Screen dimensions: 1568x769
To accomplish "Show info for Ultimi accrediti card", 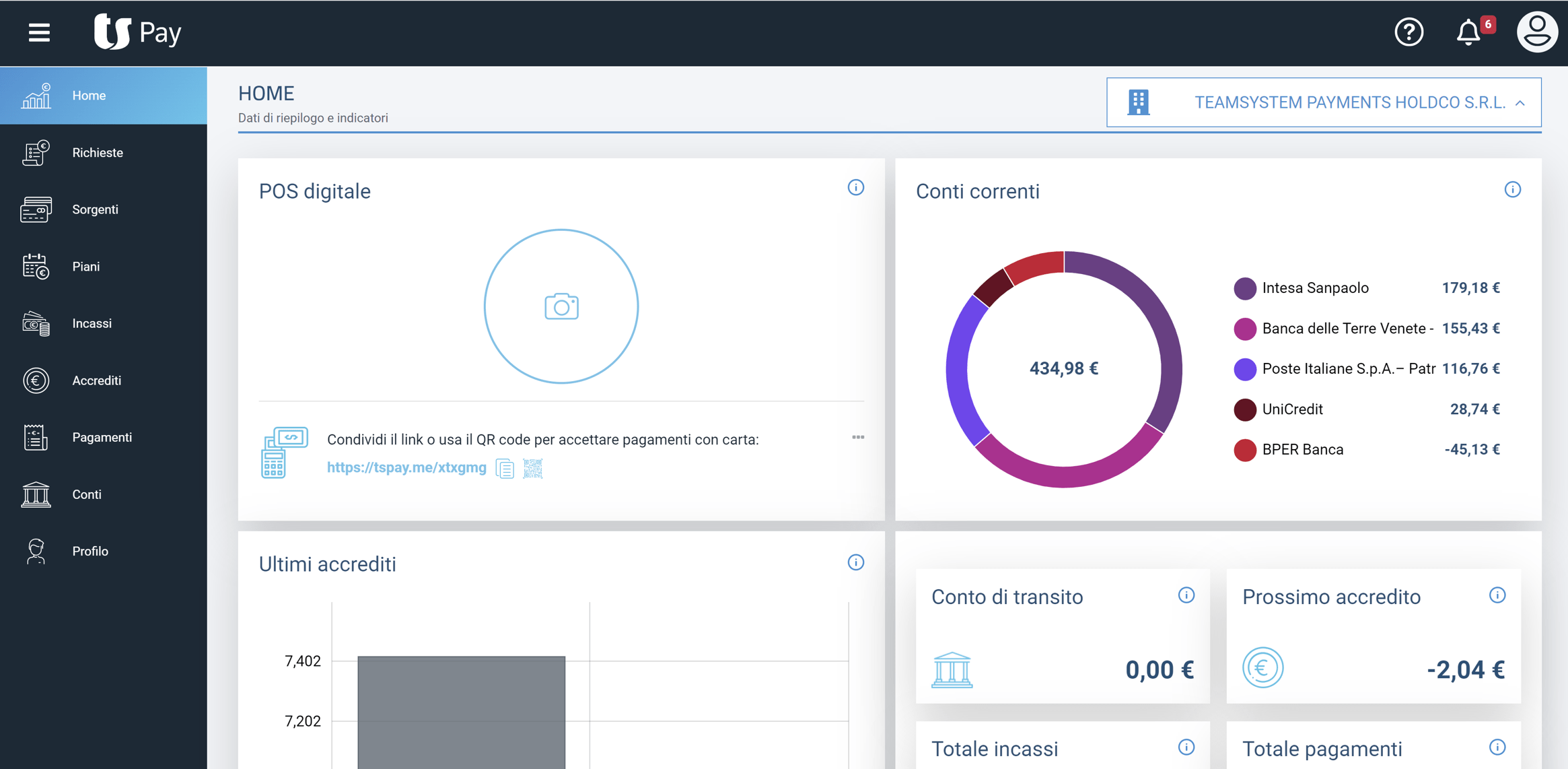I will [855, 562].
